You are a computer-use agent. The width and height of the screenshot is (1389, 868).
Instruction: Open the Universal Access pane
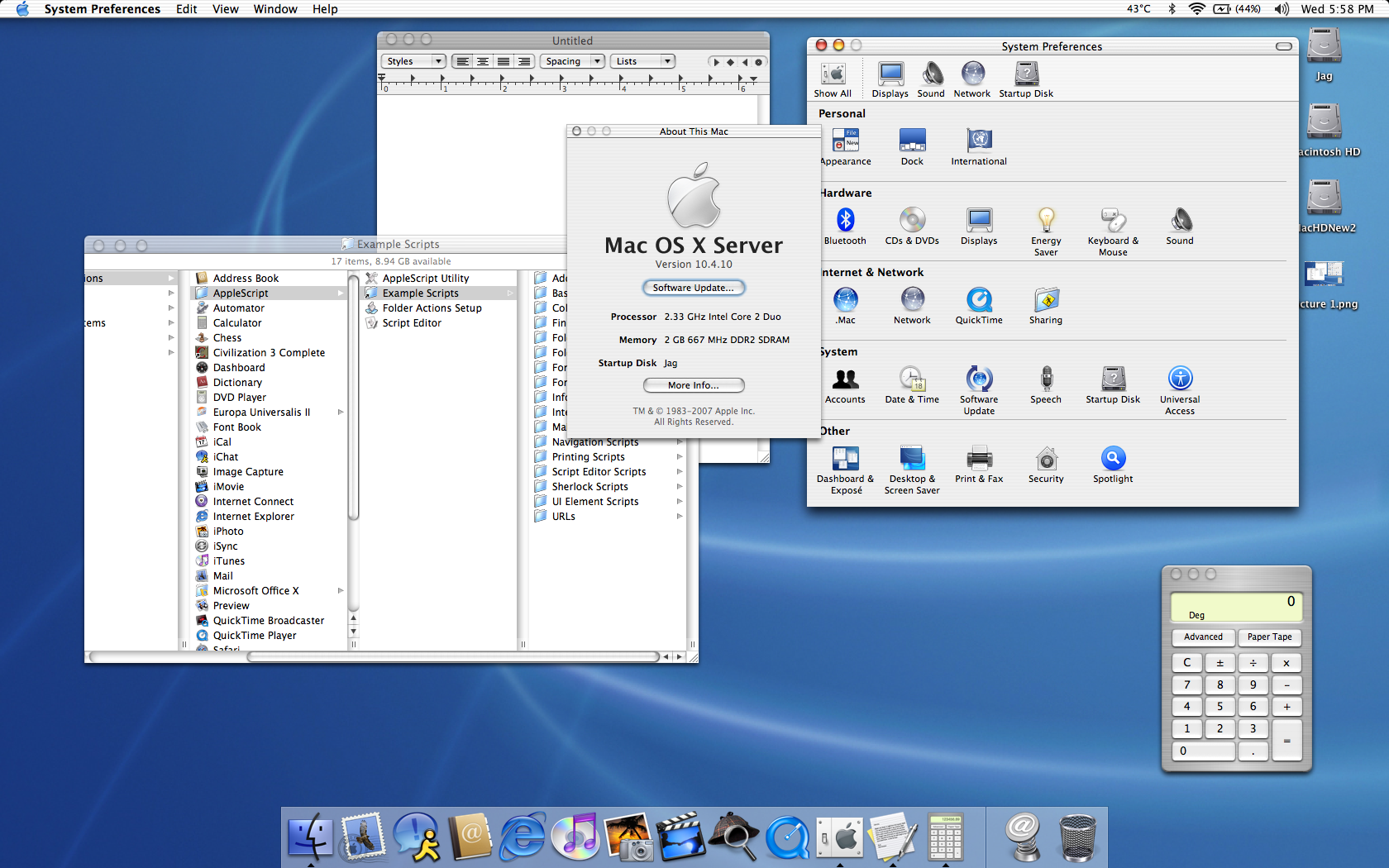pos(1179,379)
